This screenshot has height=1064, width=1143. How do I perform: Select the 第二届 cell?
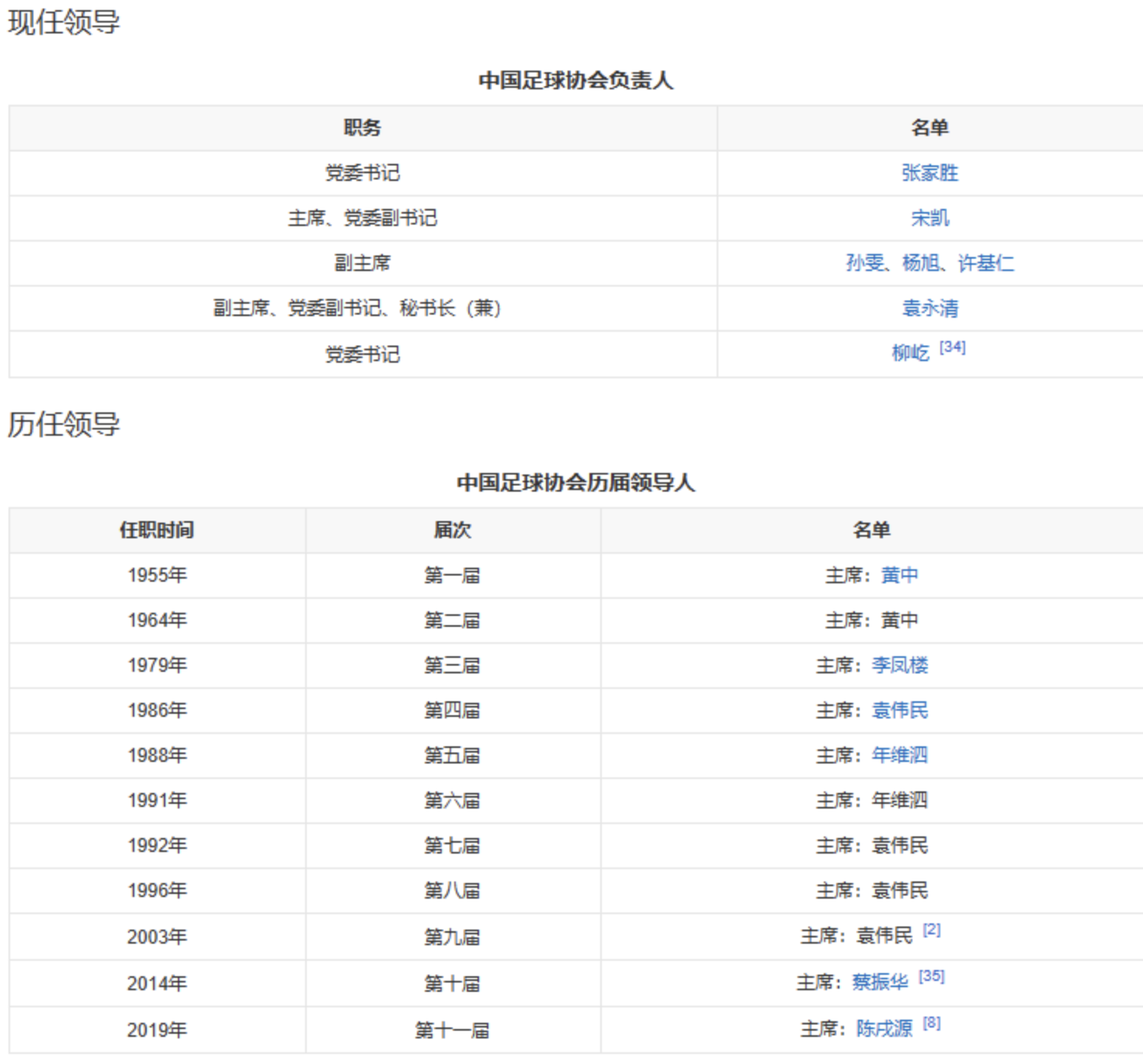[x=453, y=621]
